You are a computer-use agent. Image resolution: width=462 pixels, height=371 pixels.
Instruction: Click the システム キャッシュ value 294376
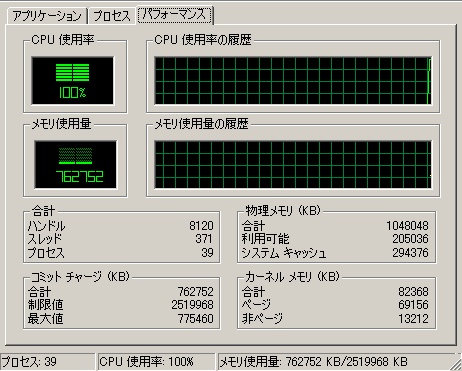pos(410,253)
